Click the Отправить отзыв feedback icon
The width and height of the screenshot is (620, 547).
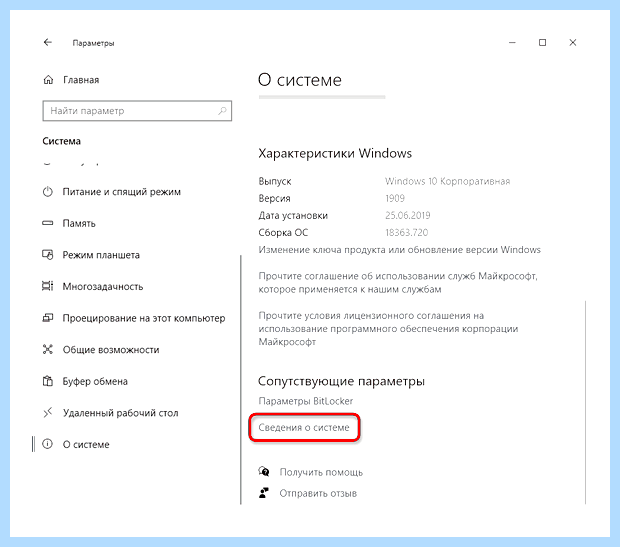(x=264, y=493)
